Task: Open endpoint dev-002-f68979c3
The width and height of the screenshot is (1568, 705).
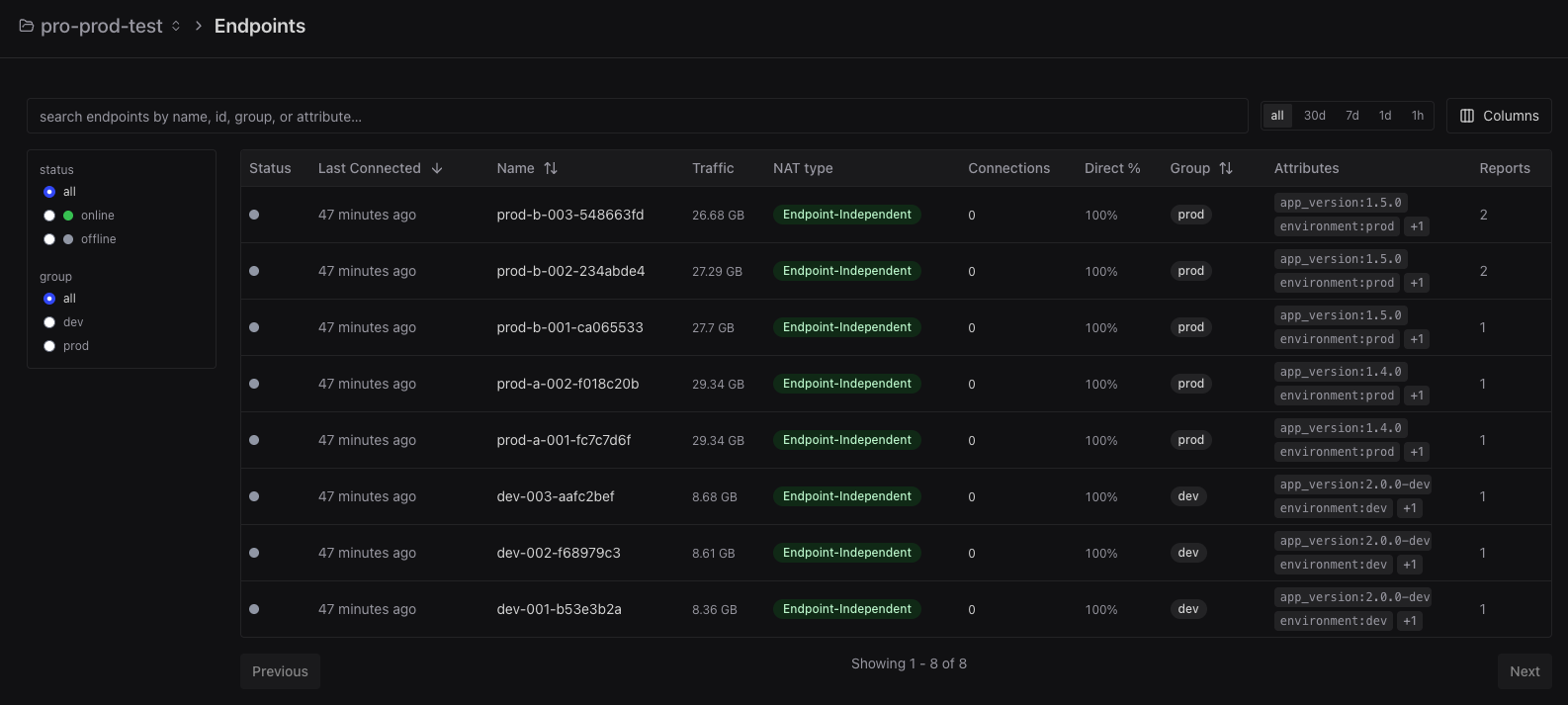Action: click(559, 553)
